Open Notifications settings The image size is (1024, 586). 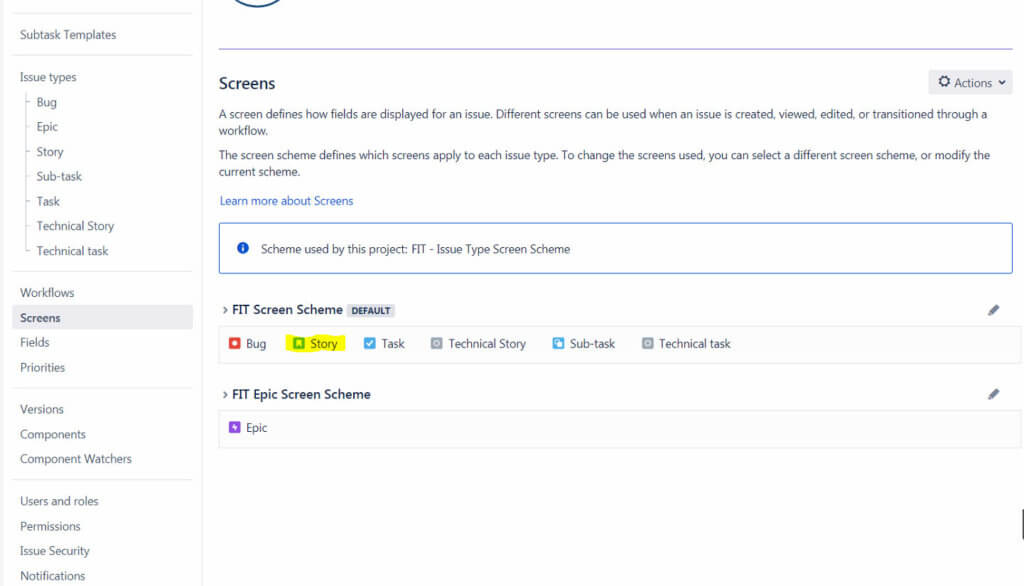click(x=52, y=576)
